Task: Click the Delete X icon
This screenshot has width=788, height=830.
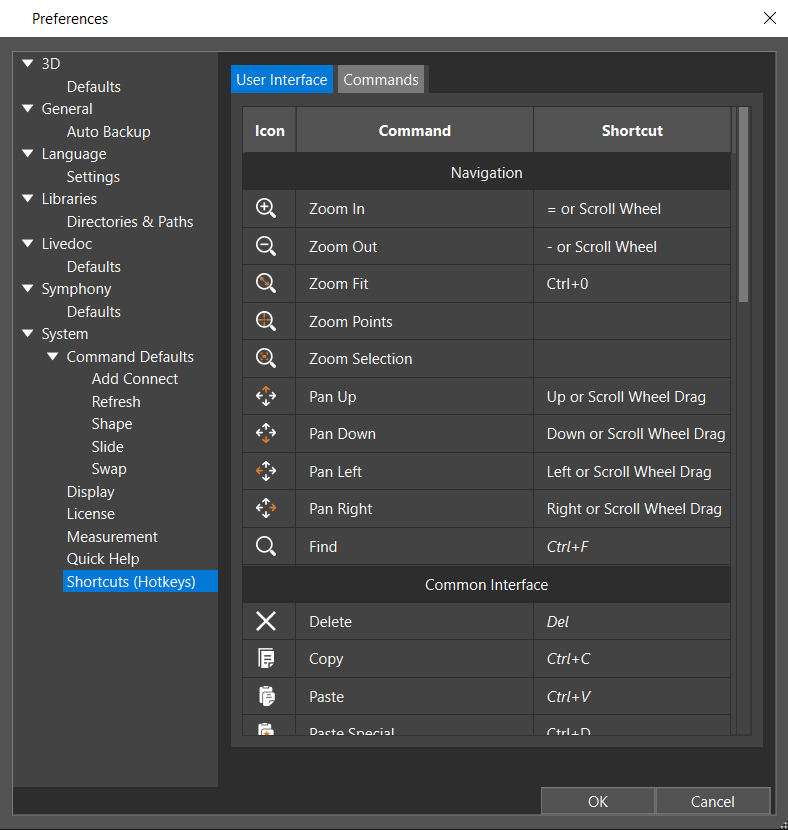Action: click(266, 621)
